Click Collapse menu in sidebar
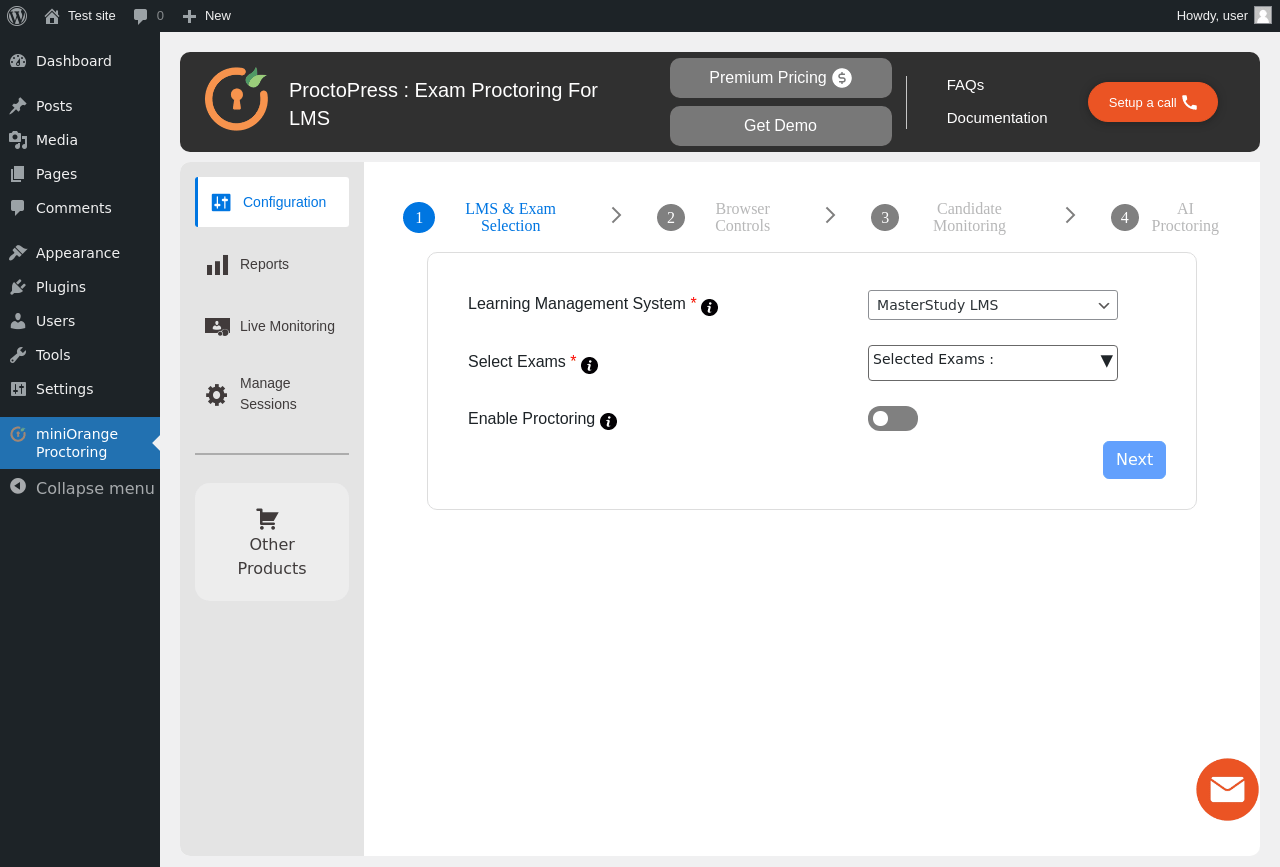 [x=80, y=488]
